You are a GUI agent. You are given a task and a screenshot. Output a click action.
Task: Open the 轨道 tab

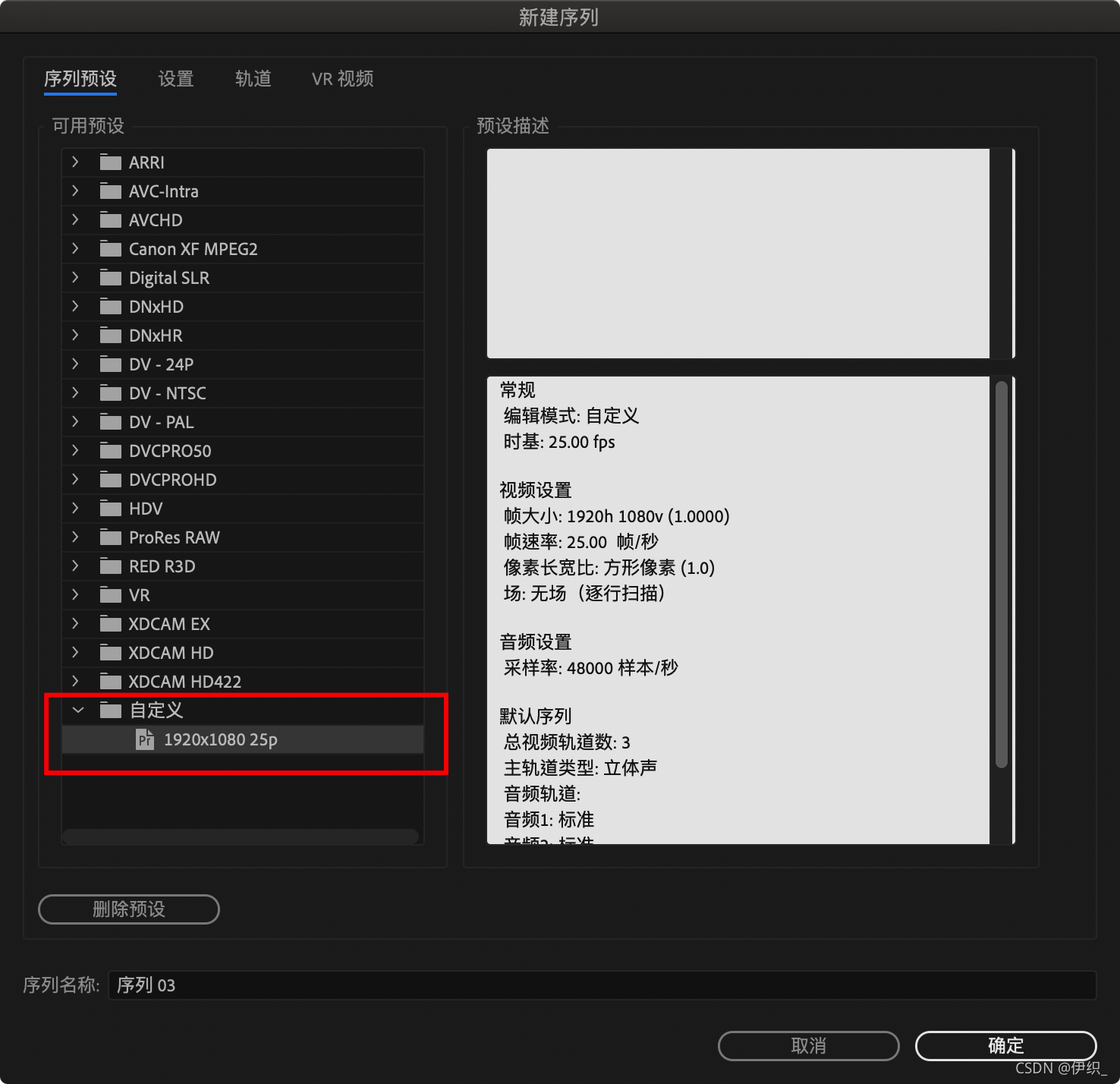[x=253, y=79]
